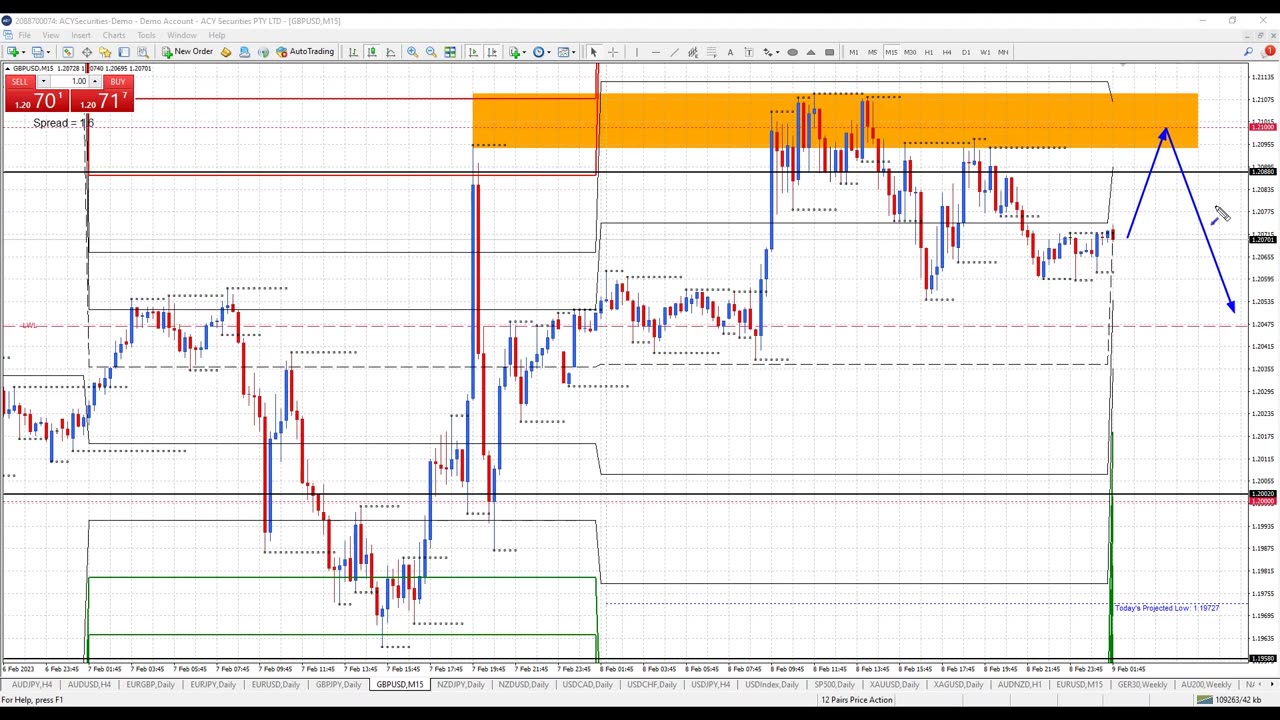Select the cursor pointer tool

tap(593, 52)
